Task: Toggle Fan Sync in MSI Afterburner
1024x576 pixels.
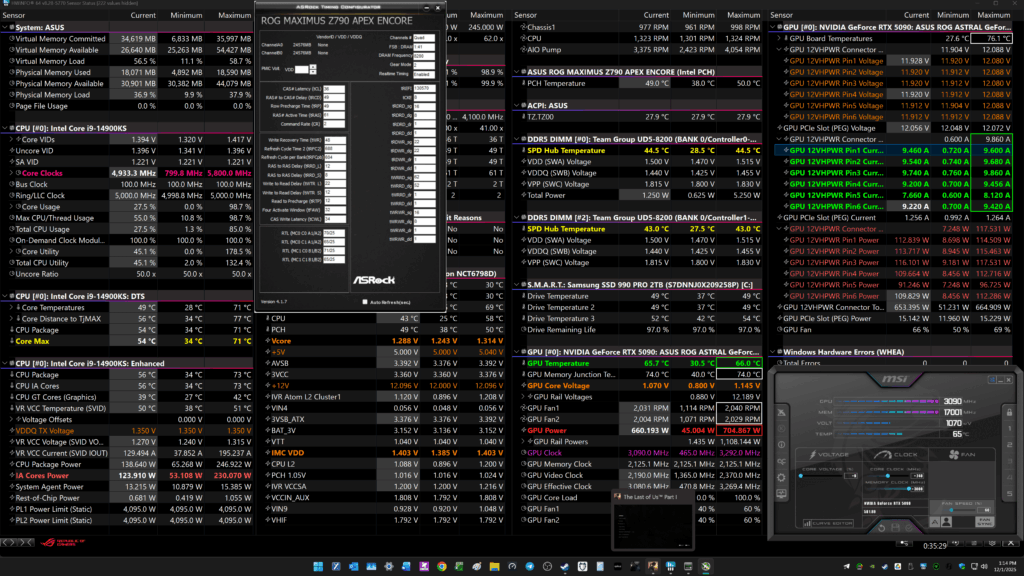Action: click(984, 522)
